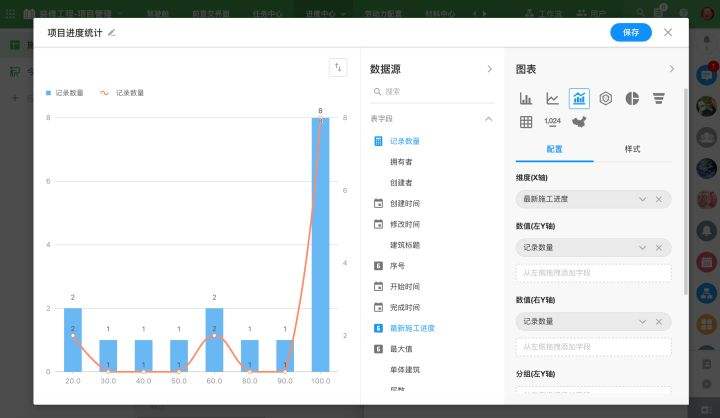Click the 保存 button
The image size is (720, 418).
(630, 32)
